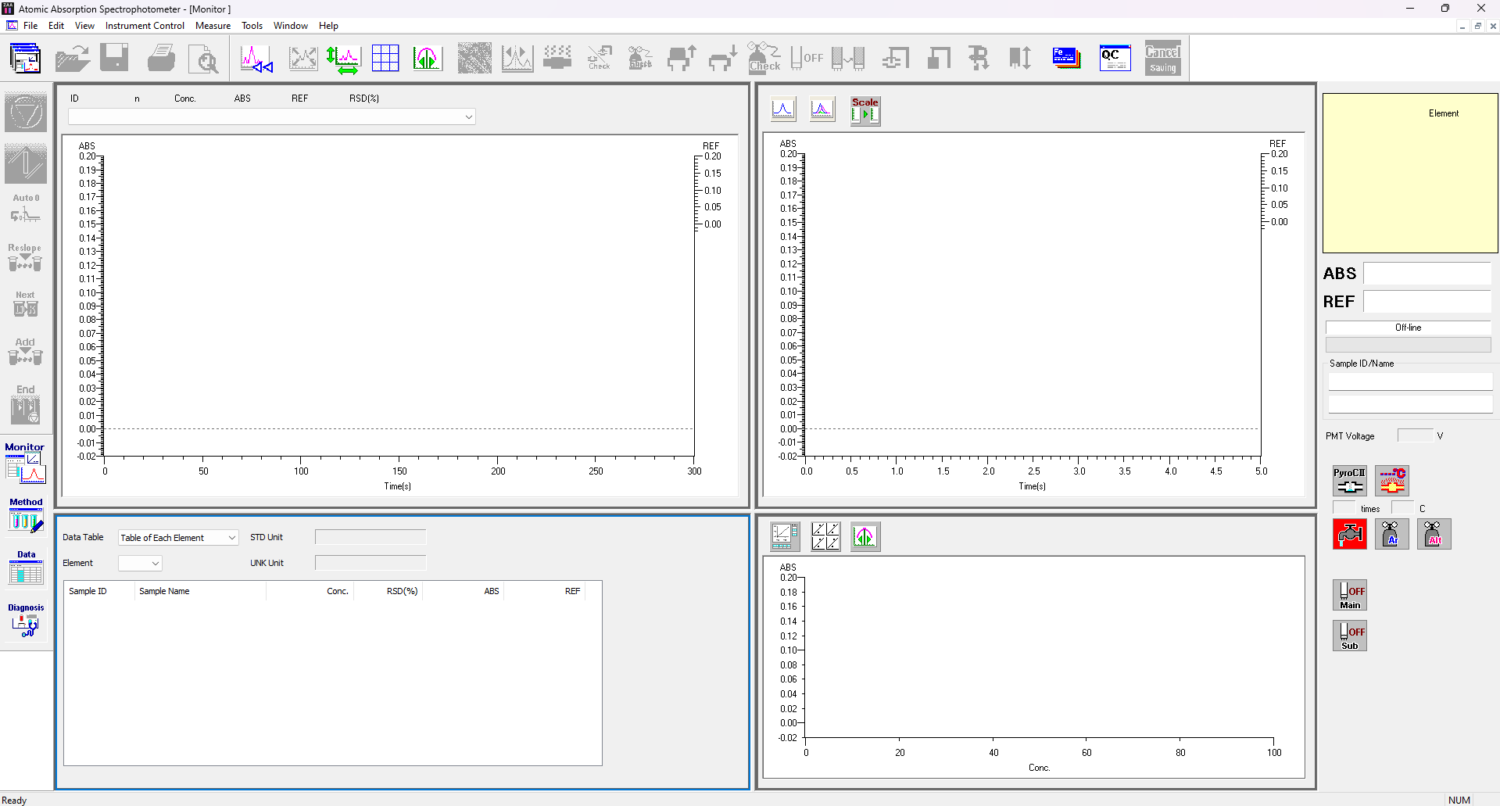Open the Diagnosis view in sidebar
Viewport: 1500px width, 806px height.
[26, 620]
